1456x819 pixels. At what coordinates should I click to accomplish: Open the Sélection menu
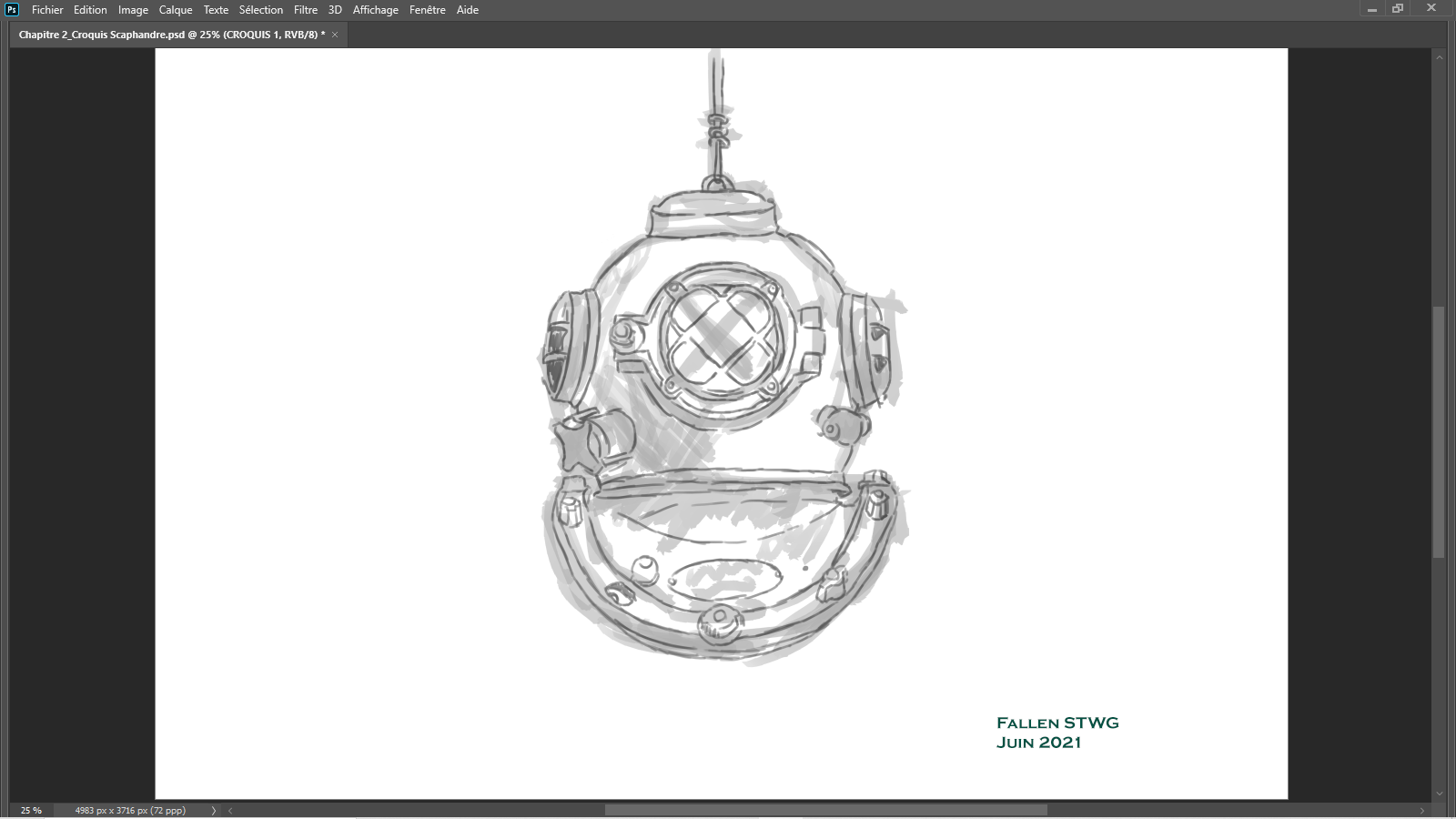[261, 10]
